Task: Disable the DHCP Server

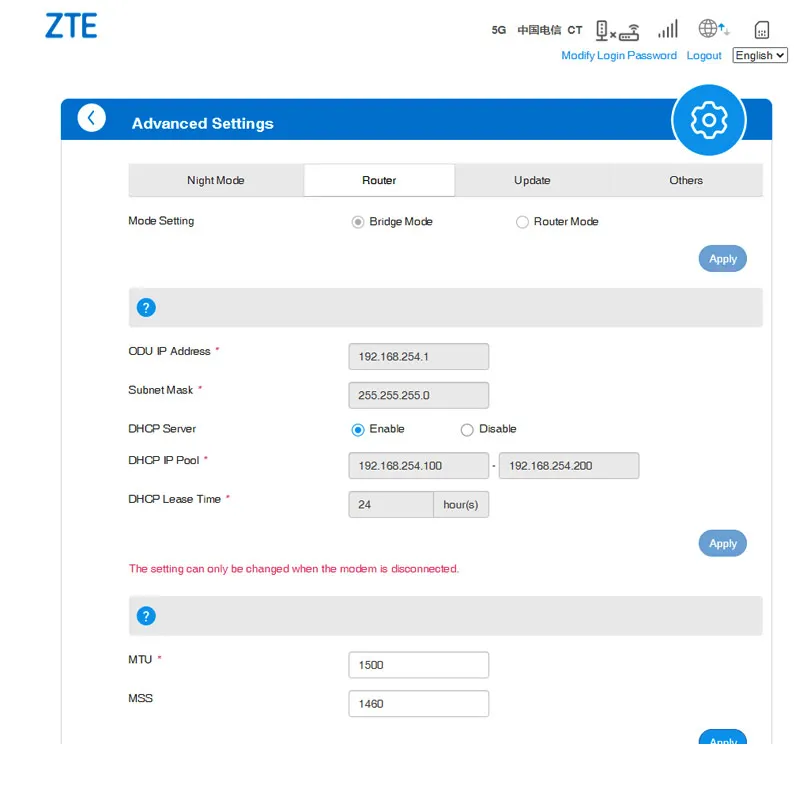Action: 467,430
